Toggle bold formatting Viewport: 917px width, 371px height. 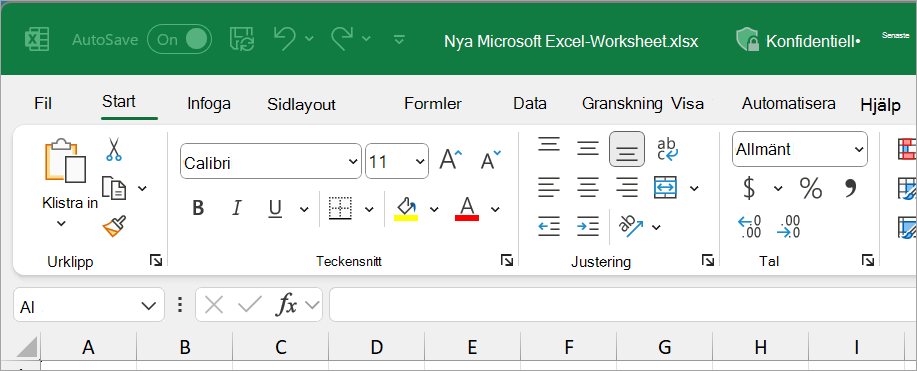198,208
